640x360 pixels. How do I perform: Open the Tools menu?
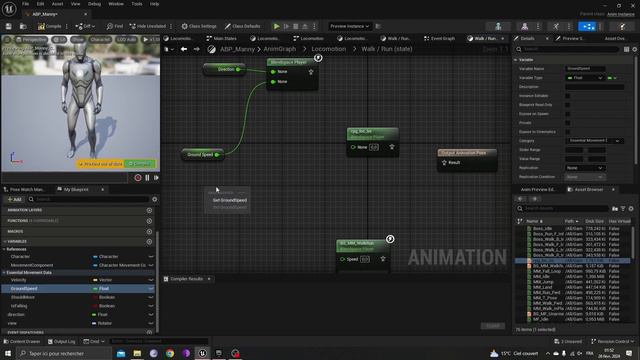[x=137, y=4]
